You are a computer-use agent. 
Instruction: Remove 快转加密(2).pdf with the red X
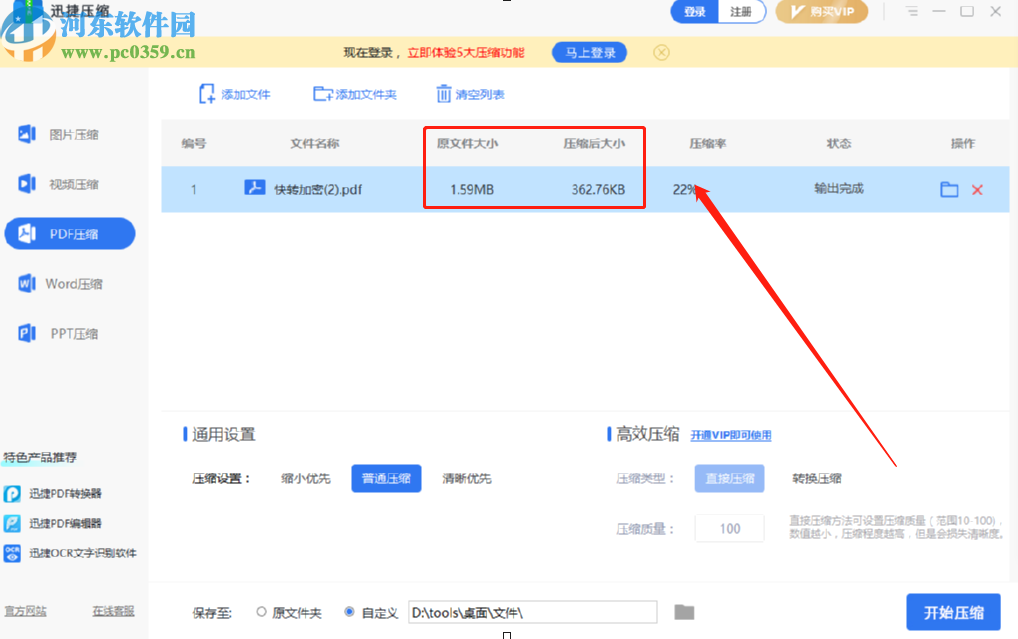point(976,188)
